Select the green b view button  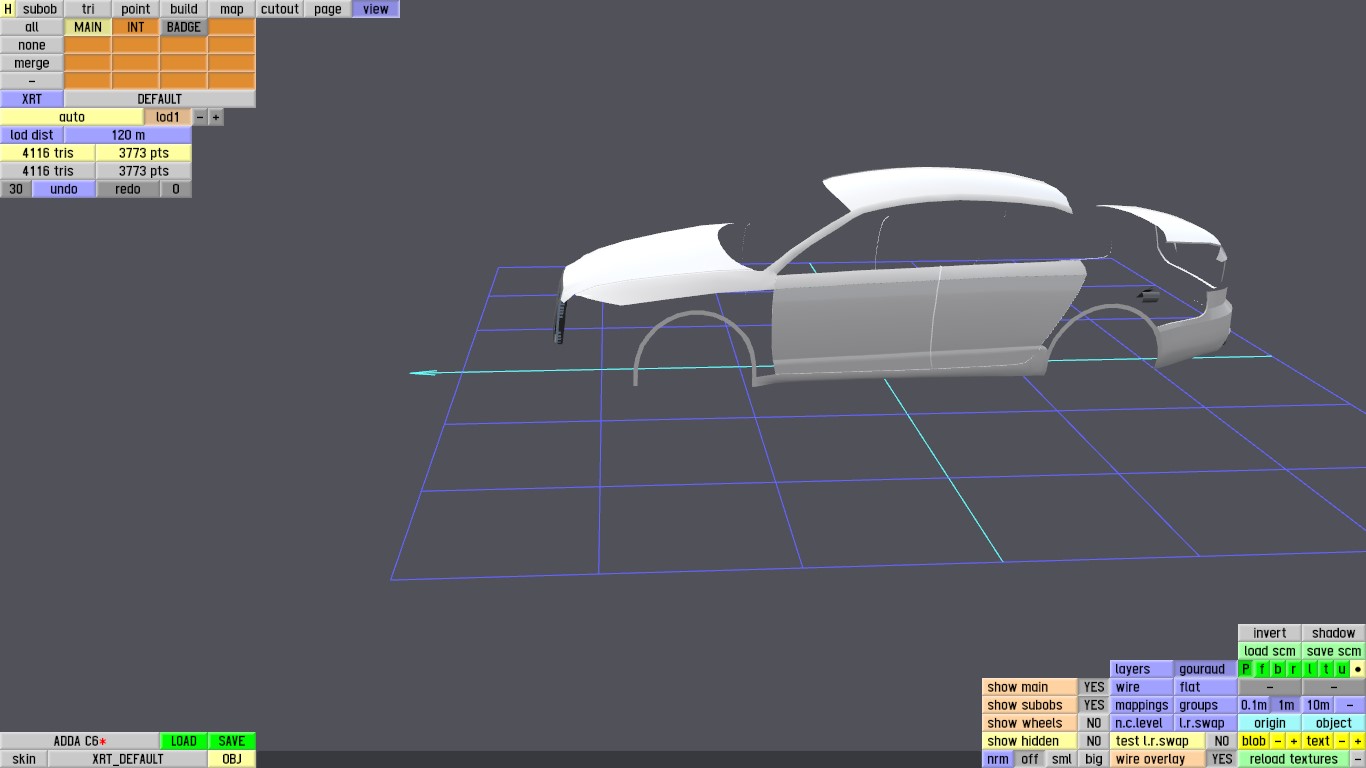[1278, 669]
